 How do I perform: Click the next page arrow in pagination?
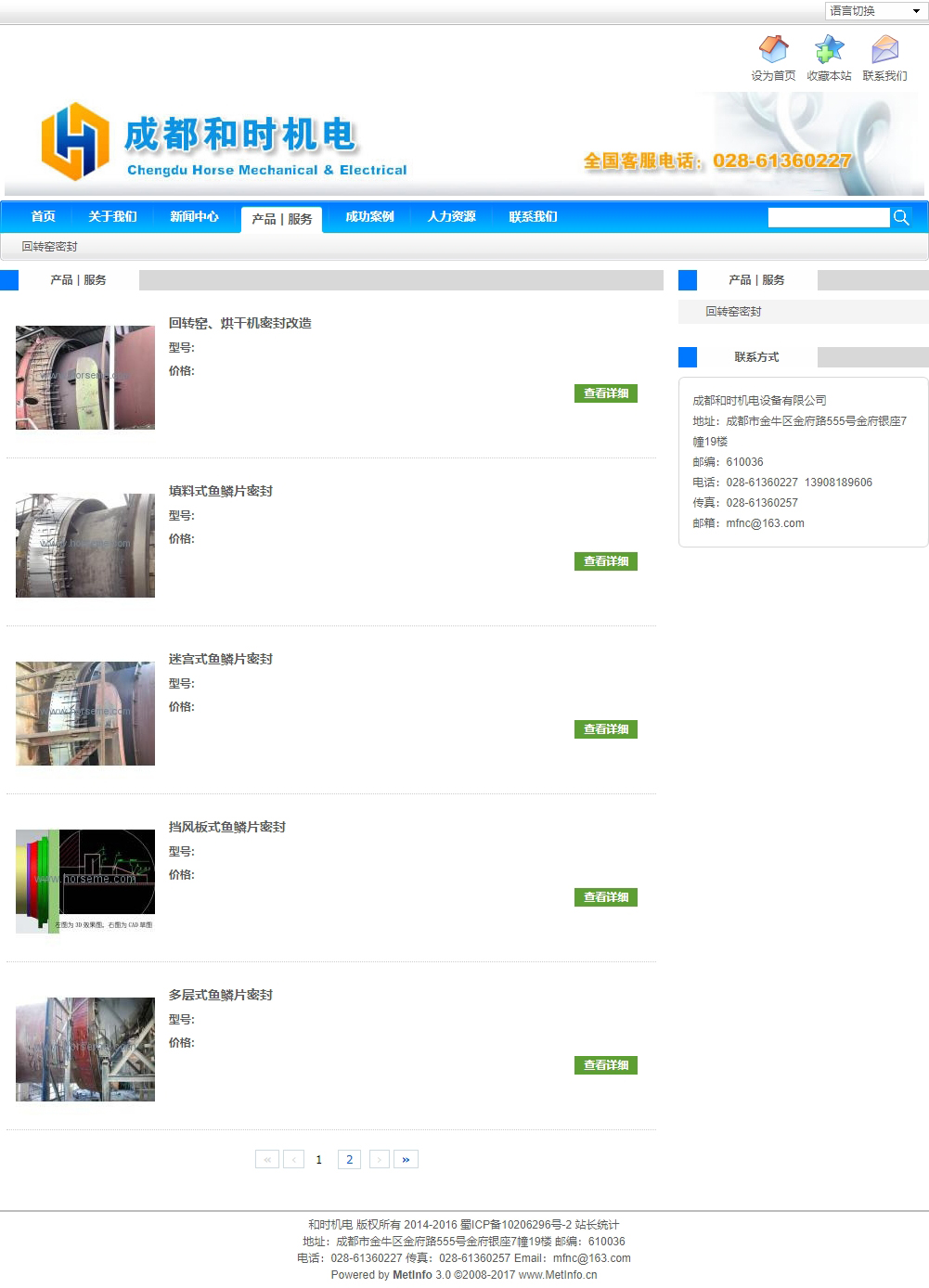pos(379,1159)
